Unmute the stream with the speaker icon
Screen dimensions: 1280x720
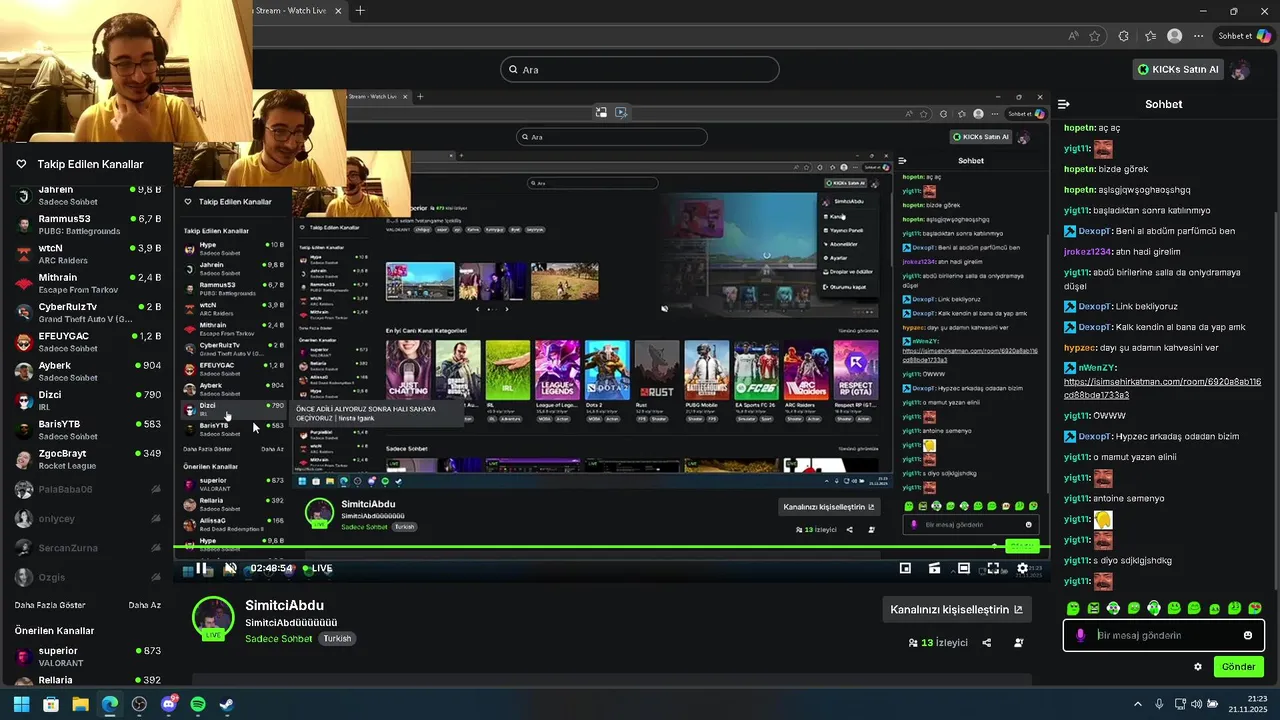coord(230,568)
